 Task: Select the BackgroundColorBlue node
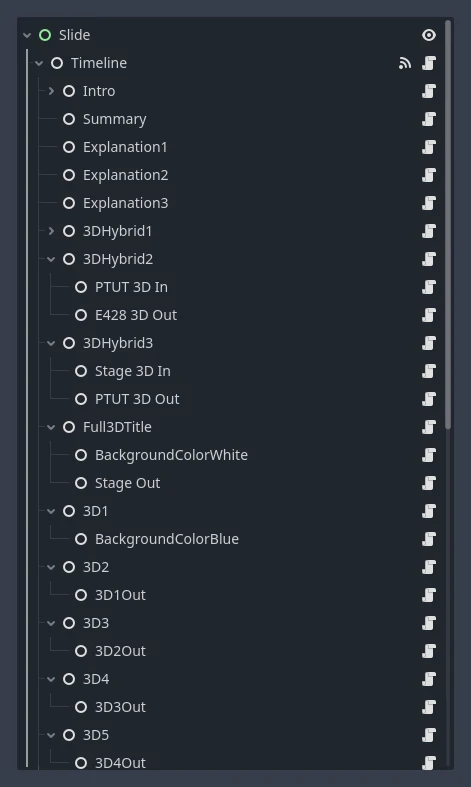(x=167, y=539)
